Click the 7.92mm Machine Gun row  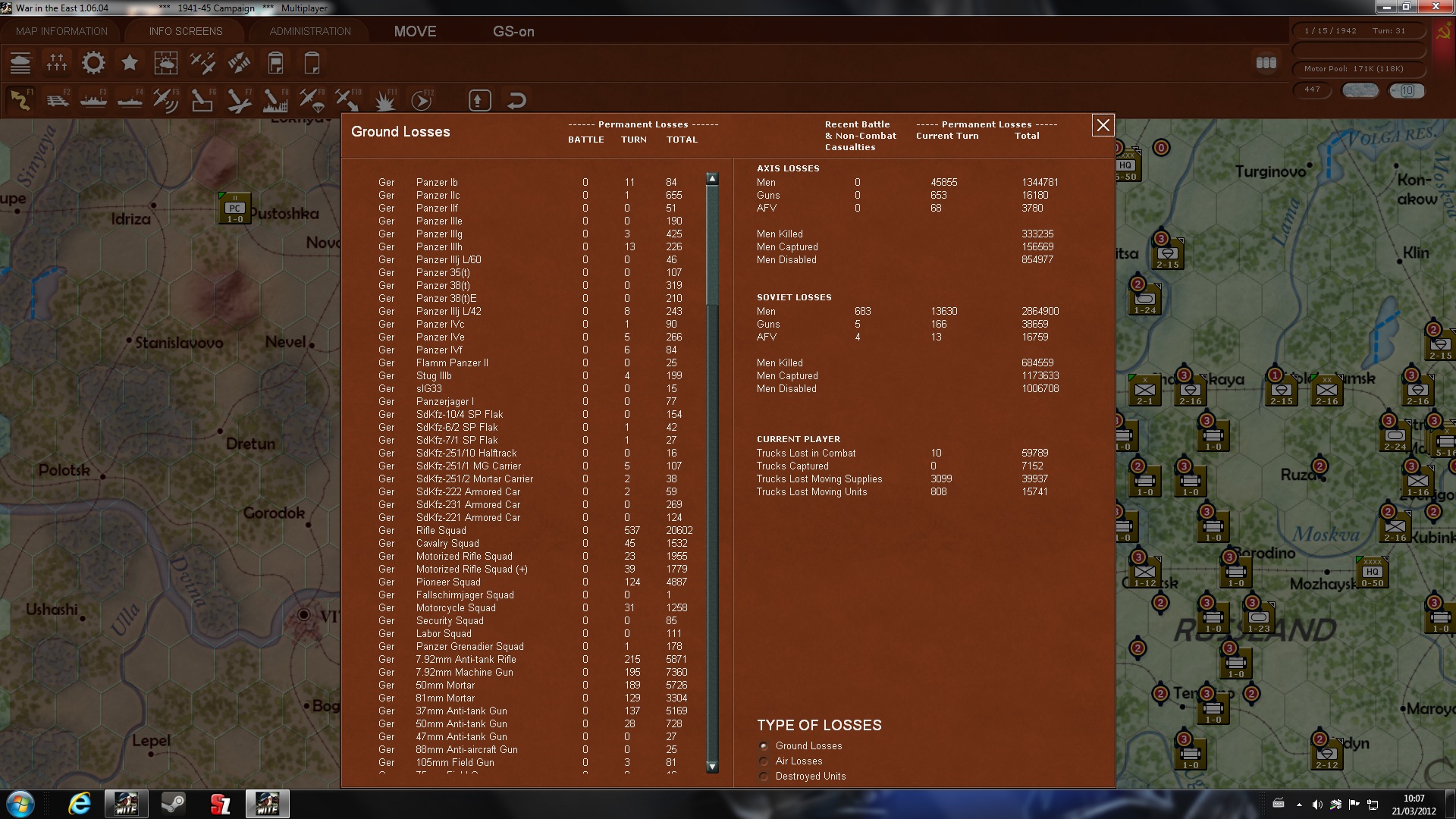point(535,673)
